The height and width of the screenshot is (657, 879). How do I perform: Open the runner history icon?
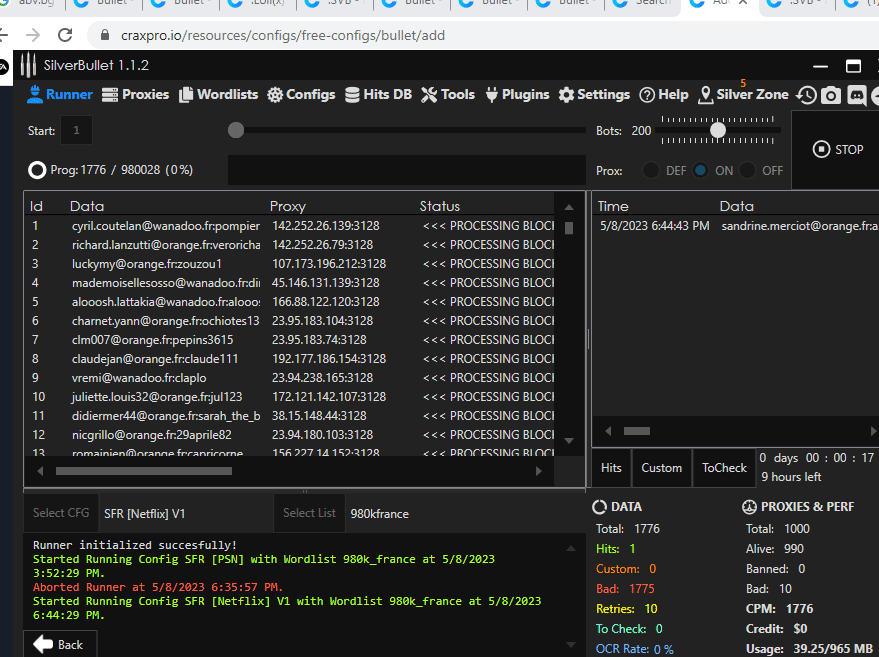pyautogui.click(x=806, y=95)
